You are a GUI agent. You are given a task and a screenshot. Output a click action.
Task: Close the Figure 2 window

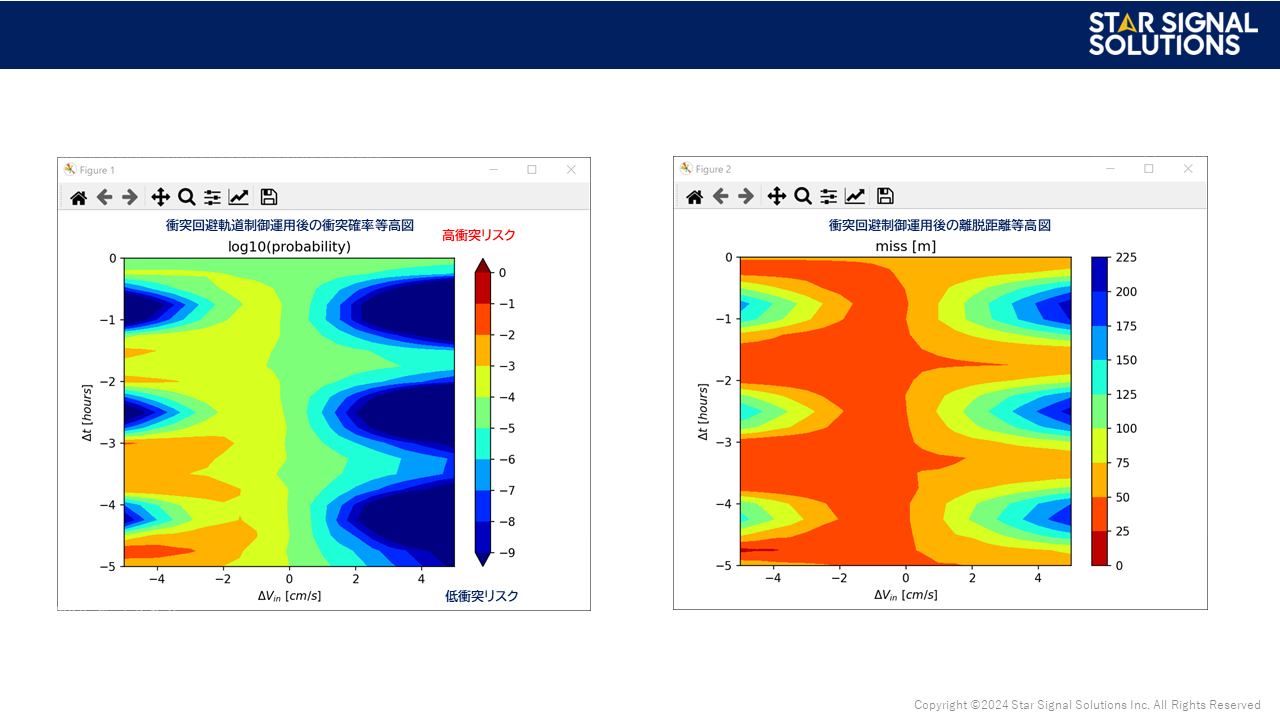tap(1188, 169)
